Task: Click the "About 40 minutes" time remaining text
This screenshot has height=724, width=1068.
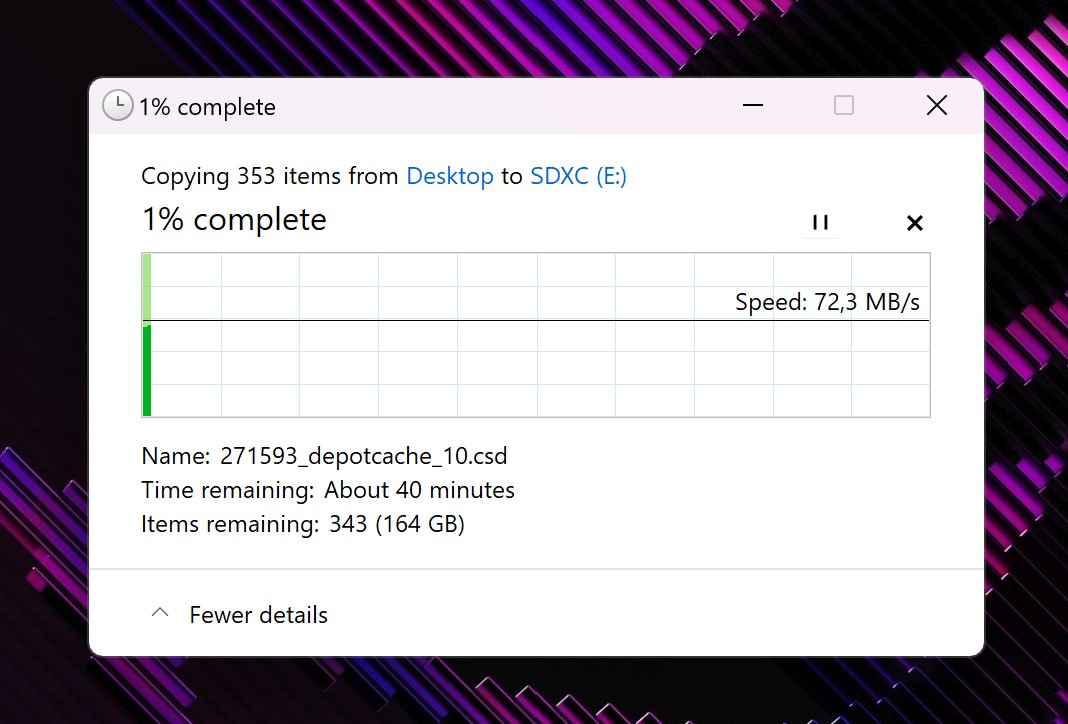Action: tap(419, 490)
